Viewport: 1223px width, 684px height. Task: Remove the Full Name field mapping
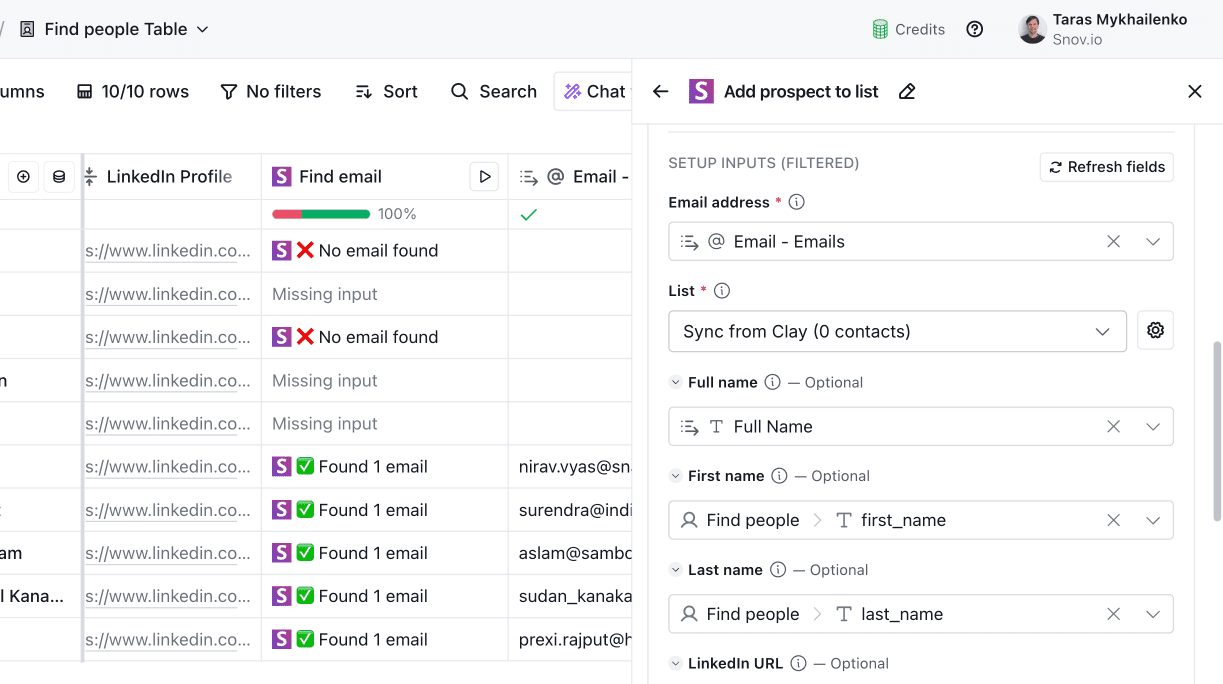coord(1113,427)
